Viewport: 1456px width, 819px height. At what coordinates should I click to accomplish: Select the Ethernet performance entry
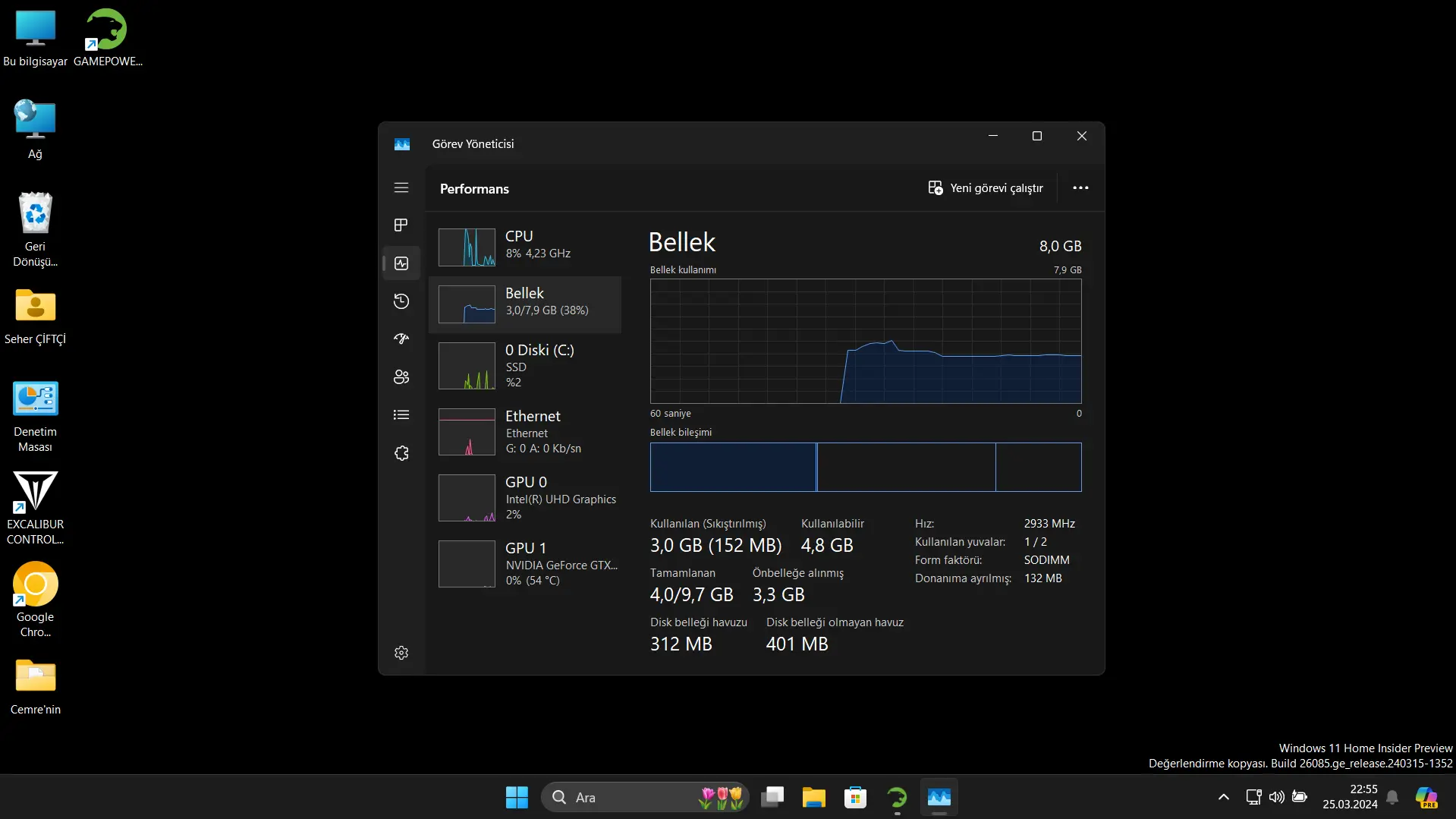pos(525,431)
